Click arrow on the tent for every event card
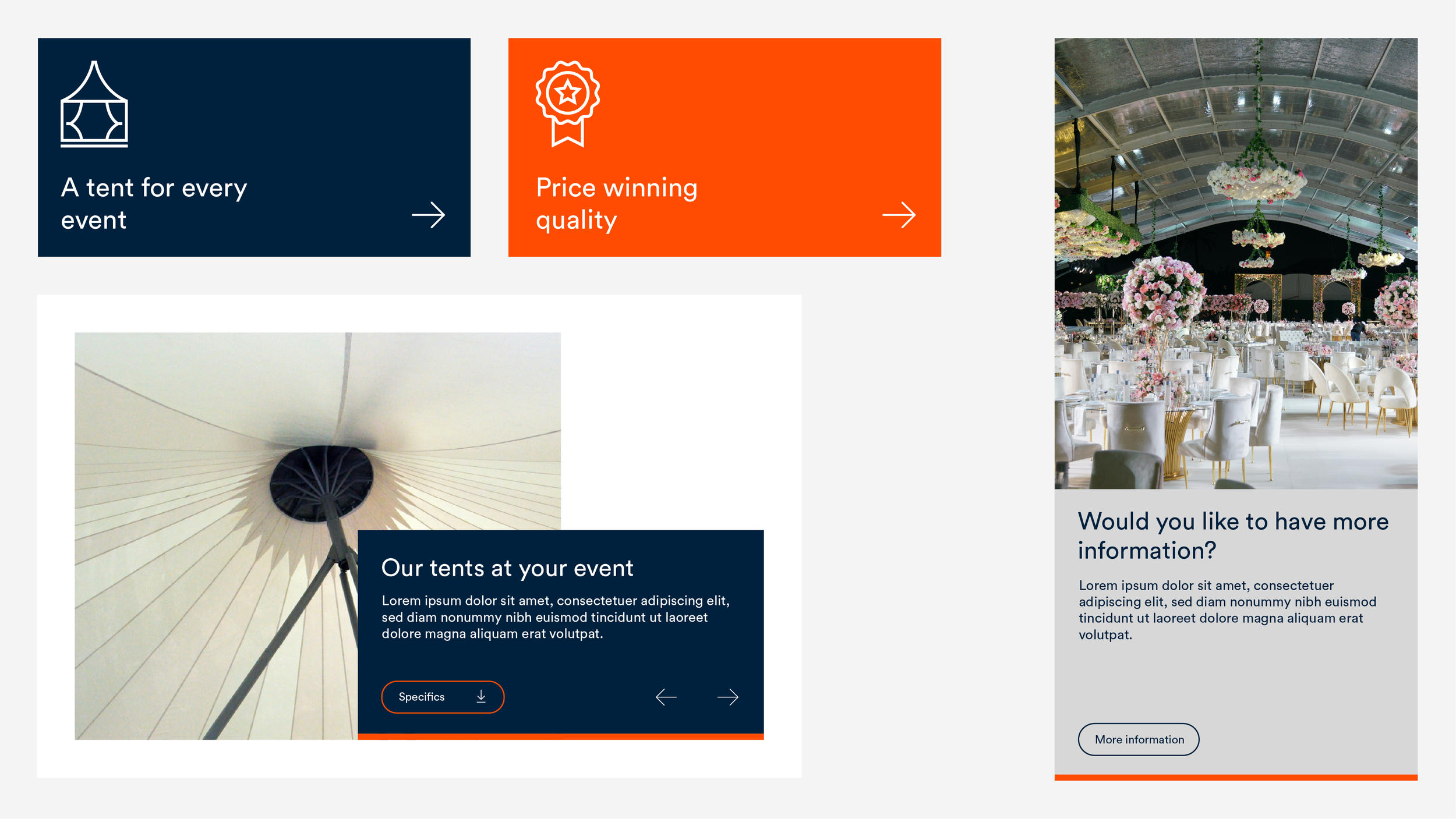 [429, 215]
